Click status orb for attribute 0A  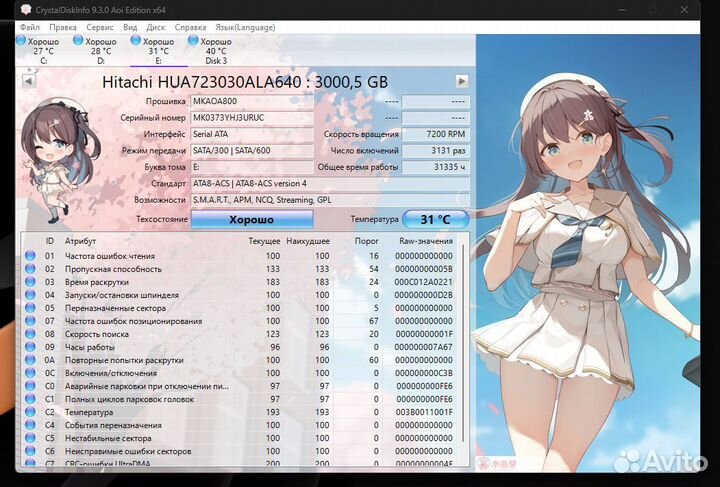click(x=30, y=360)
